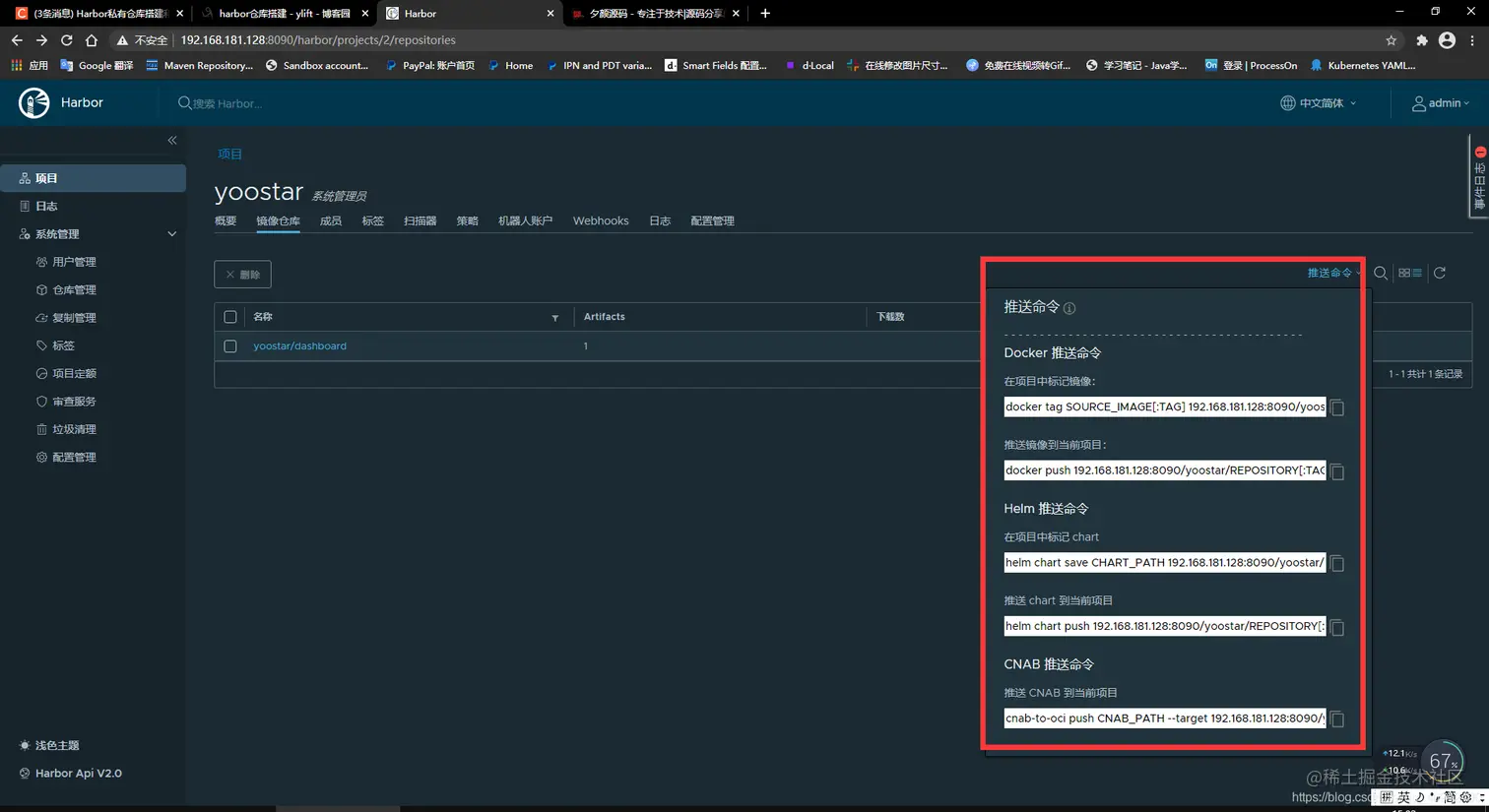1489x812 pixels.
Task: Open the 日志 project tab
Action: 660,220
